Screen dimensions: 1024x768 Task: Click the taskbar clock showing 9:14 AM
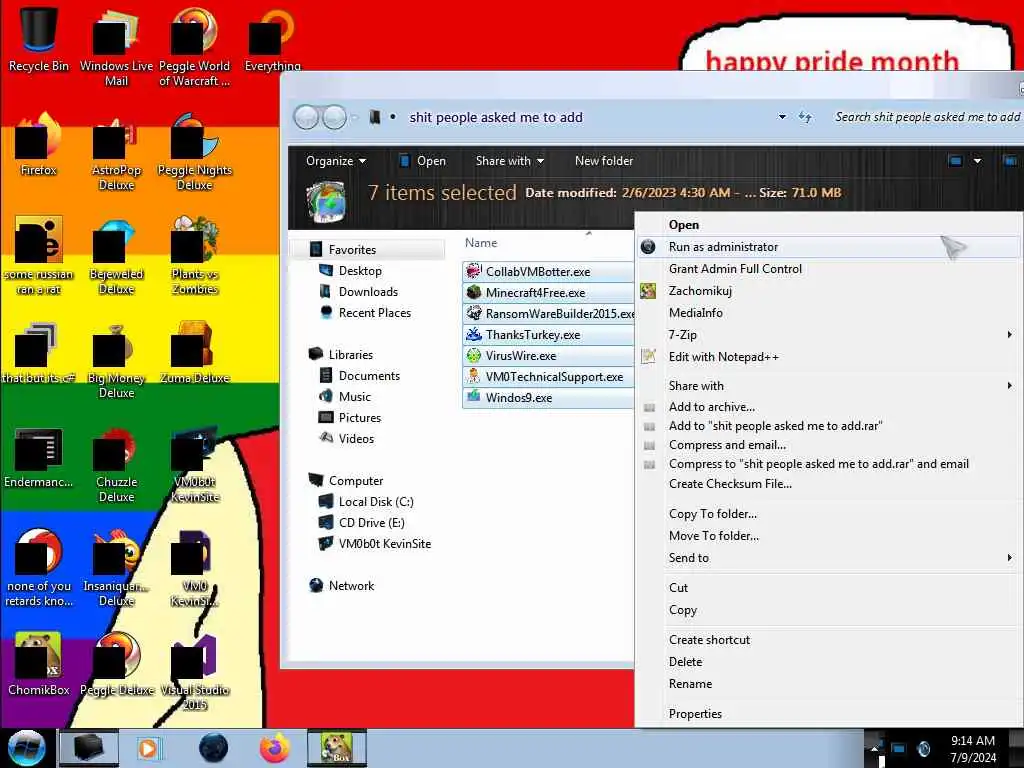click(973, 748)
